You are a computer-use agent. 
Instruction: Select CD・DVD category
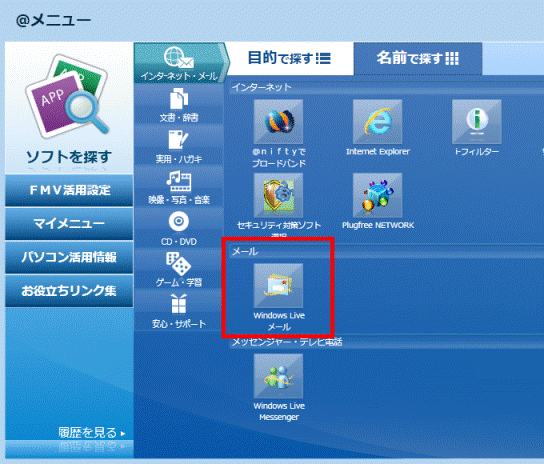[179, 228]
